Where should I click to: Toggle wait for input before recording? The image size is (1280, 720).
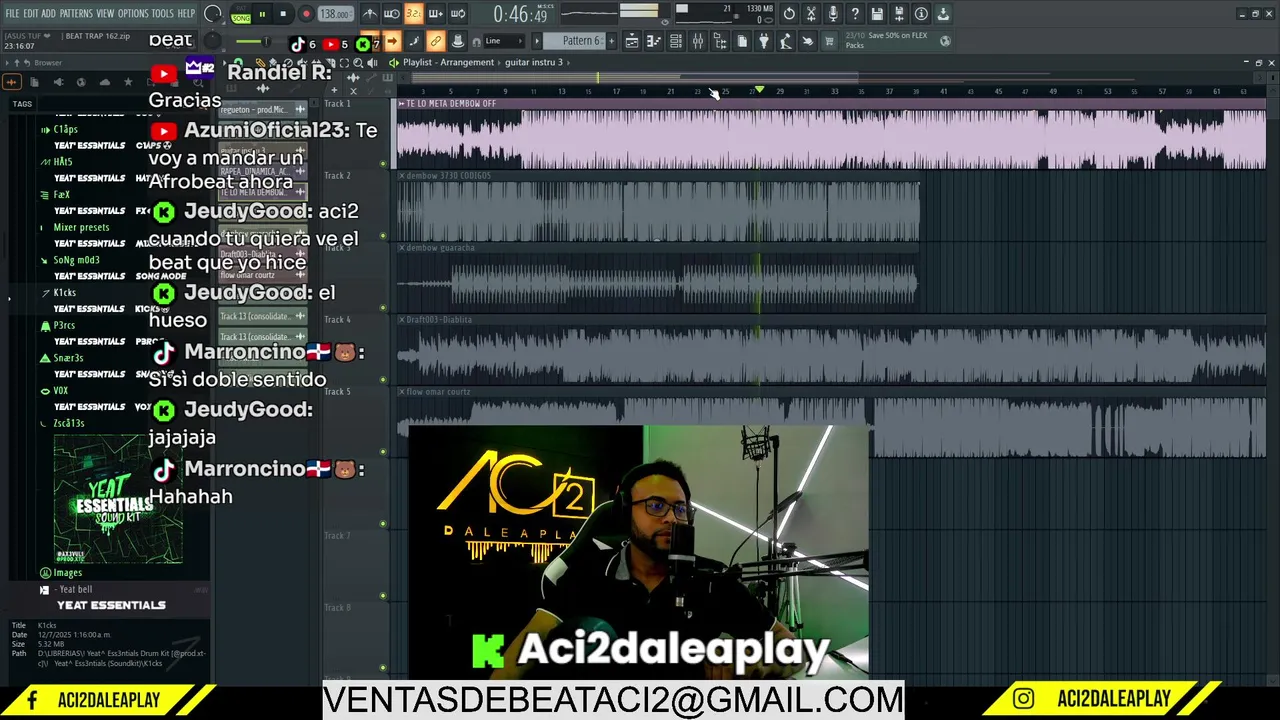point(392,14)
